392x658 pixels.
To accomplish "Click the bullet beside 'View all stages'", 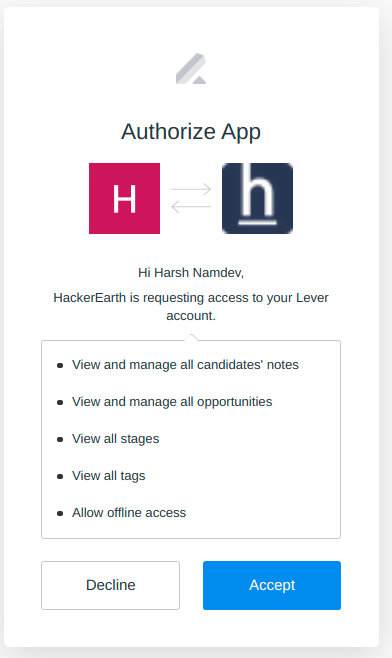I will tap(60, 439).
